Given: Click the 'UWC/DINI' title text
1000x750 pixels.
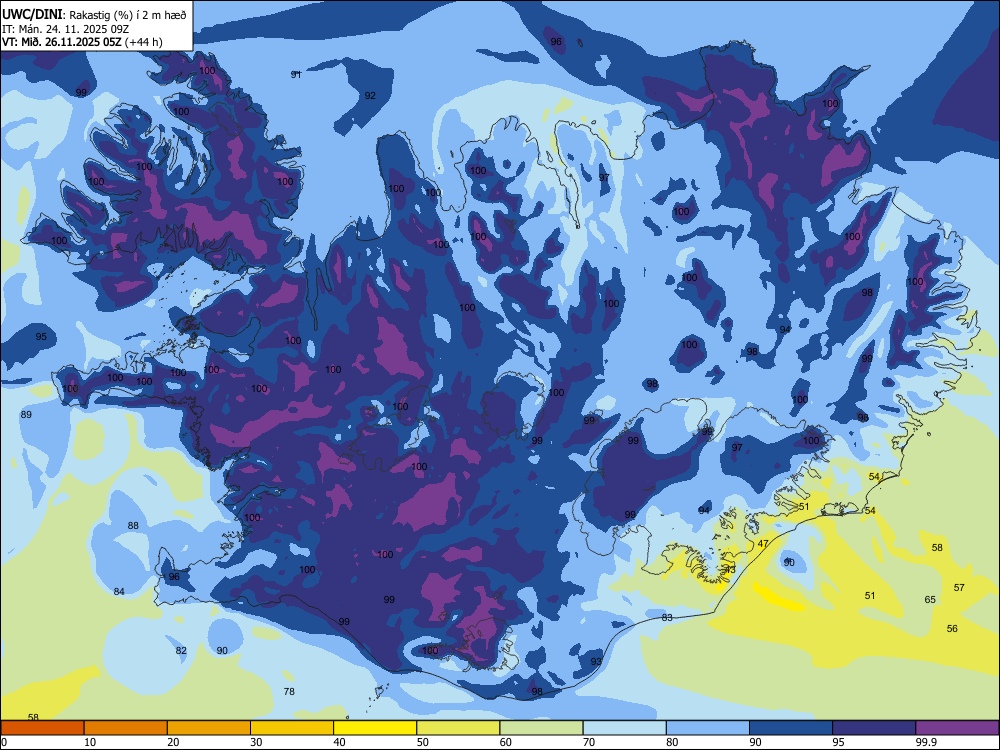Looking at the screenshot, I should click(33, 15).
